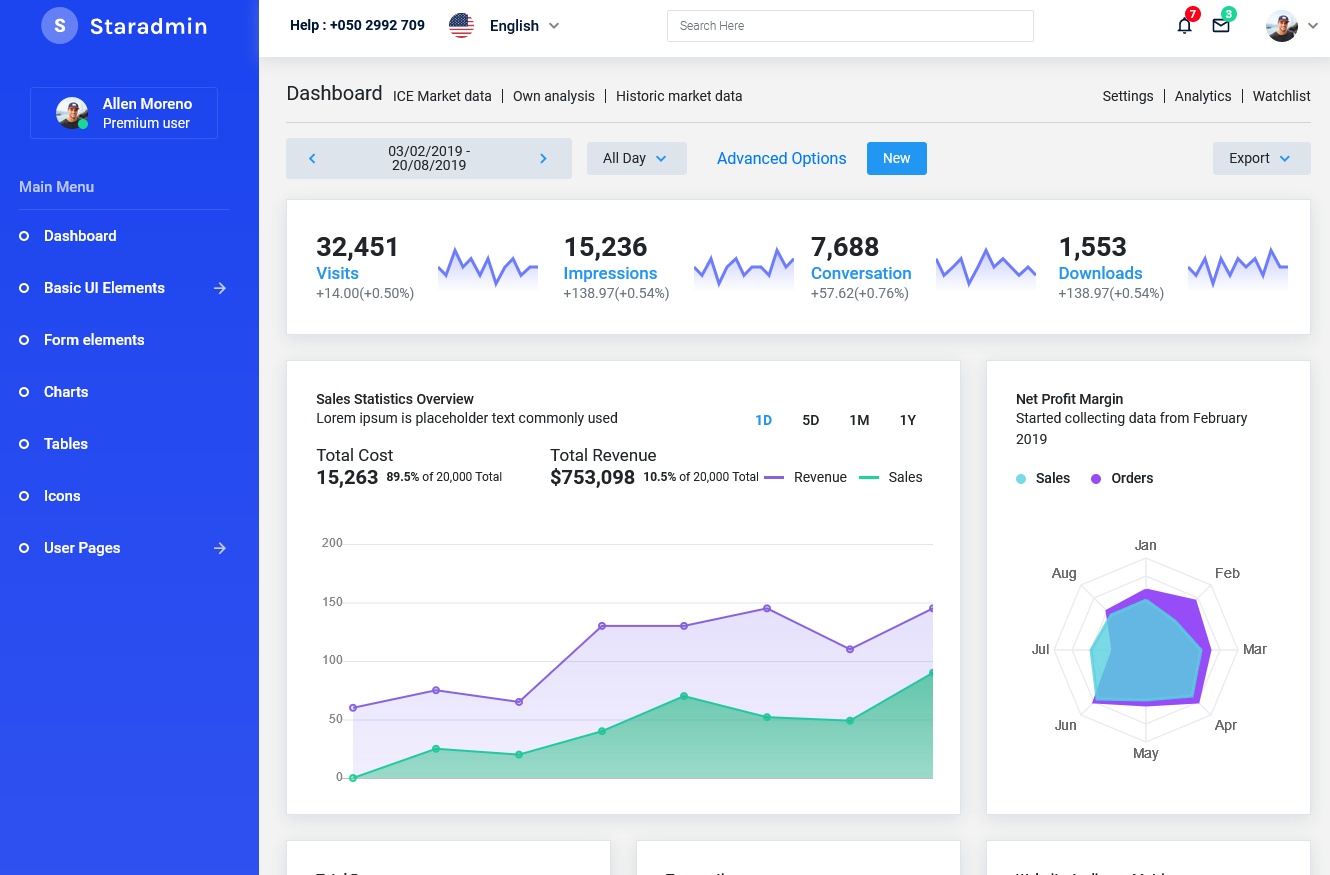Expand Basic UI Elements menu item
Image resolution: width=1330 pixels, height=875 pixels.
104,288
